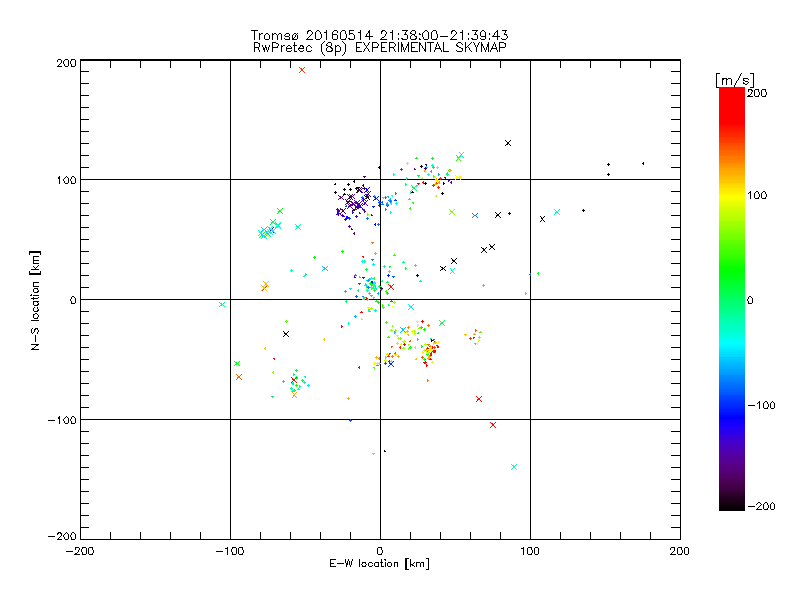Click the title 'Tromsø 20160514 21:38:00-21:39:43'
The width and height of the screenshot is (800, 600).
click(x=379, y=35)
